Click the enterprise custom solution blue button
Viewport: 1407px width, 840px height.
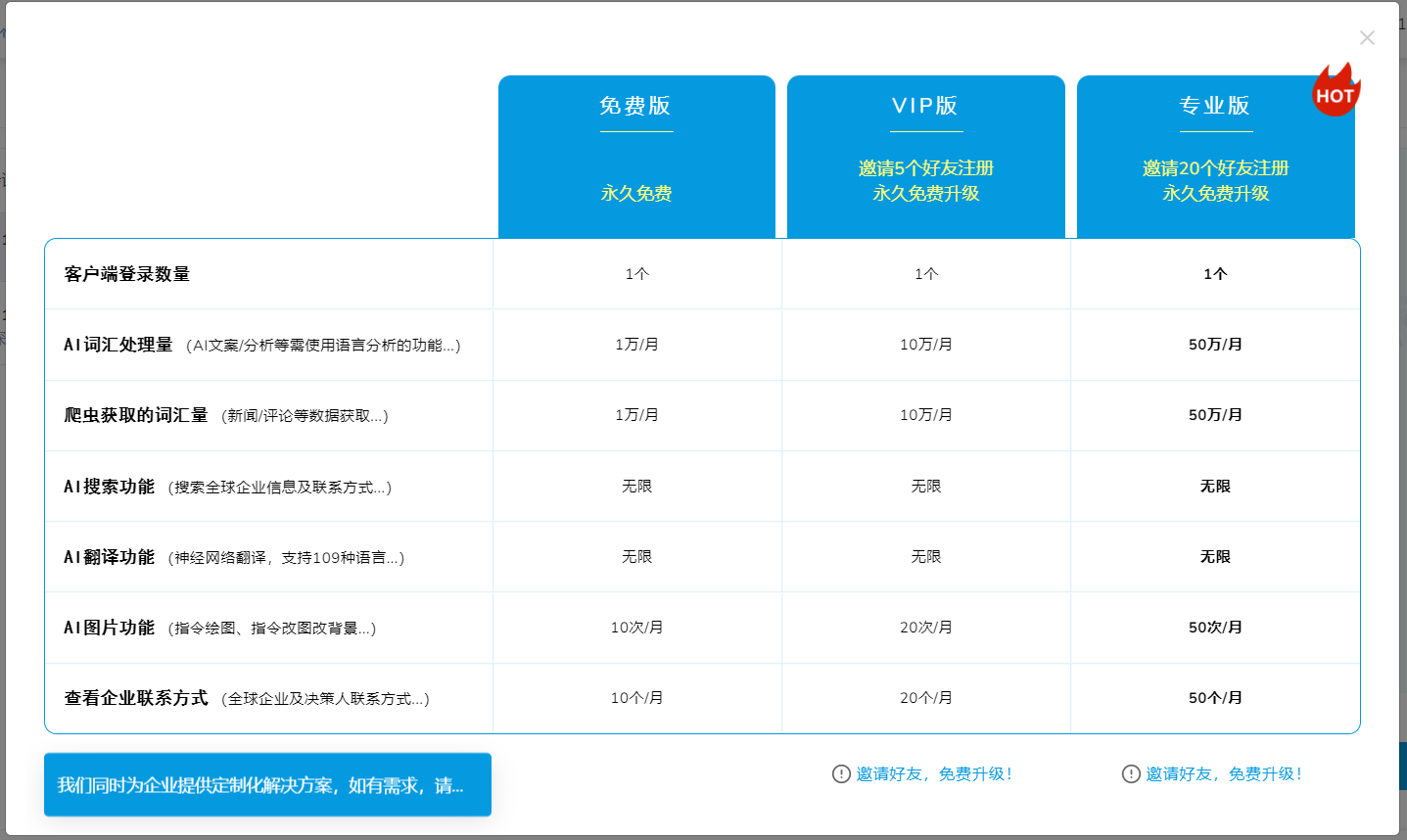point(266,784)
